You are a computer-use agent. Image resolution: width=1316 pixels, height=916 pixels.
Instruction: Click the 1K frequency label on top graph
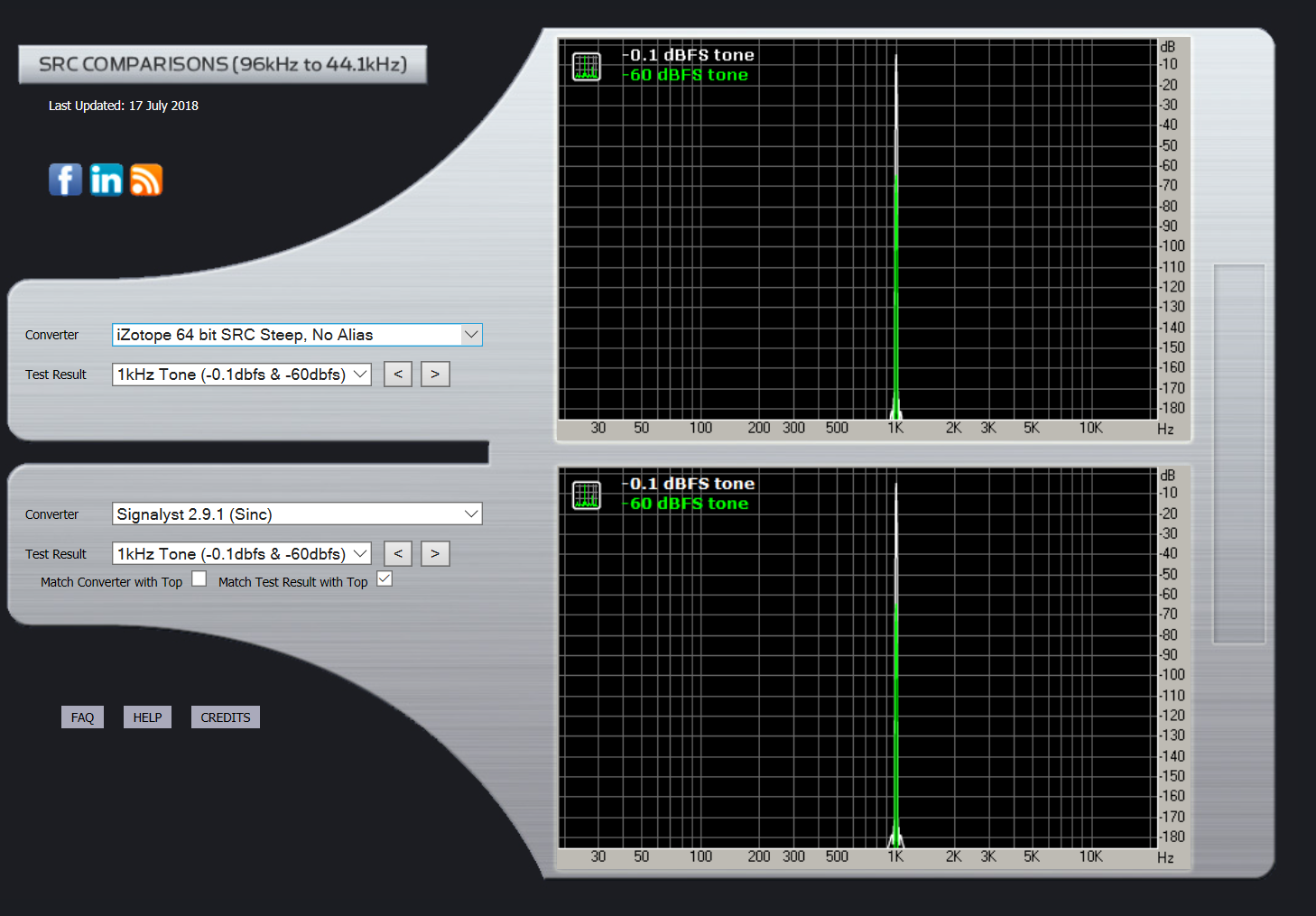[895, 428]
